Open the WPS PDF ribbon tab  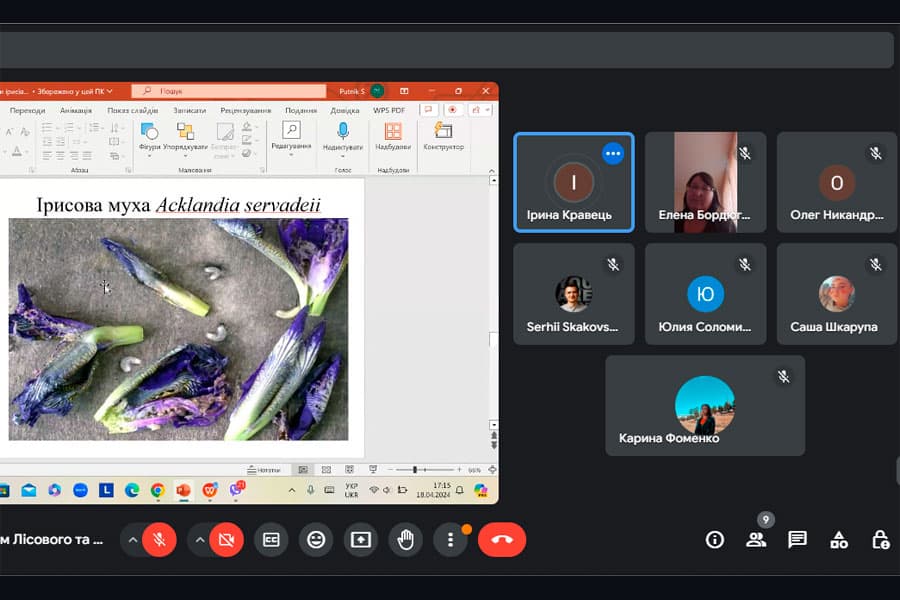(389, 110)
